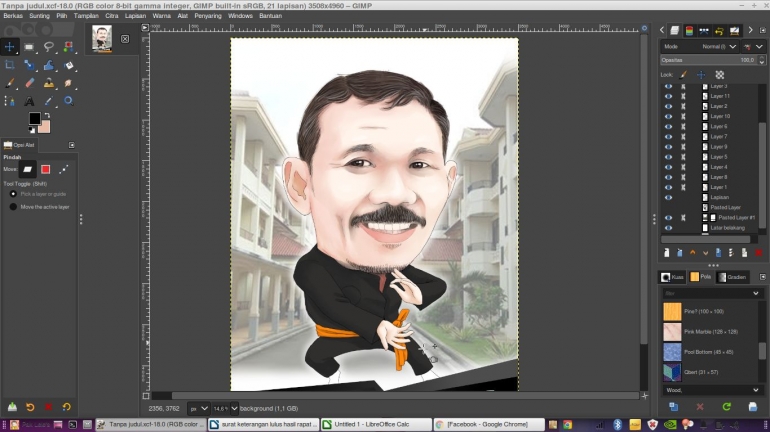Select the Move tool in toolbox
Screen dimensions: 770x432
pyautogui.click(x=10, y=47)
